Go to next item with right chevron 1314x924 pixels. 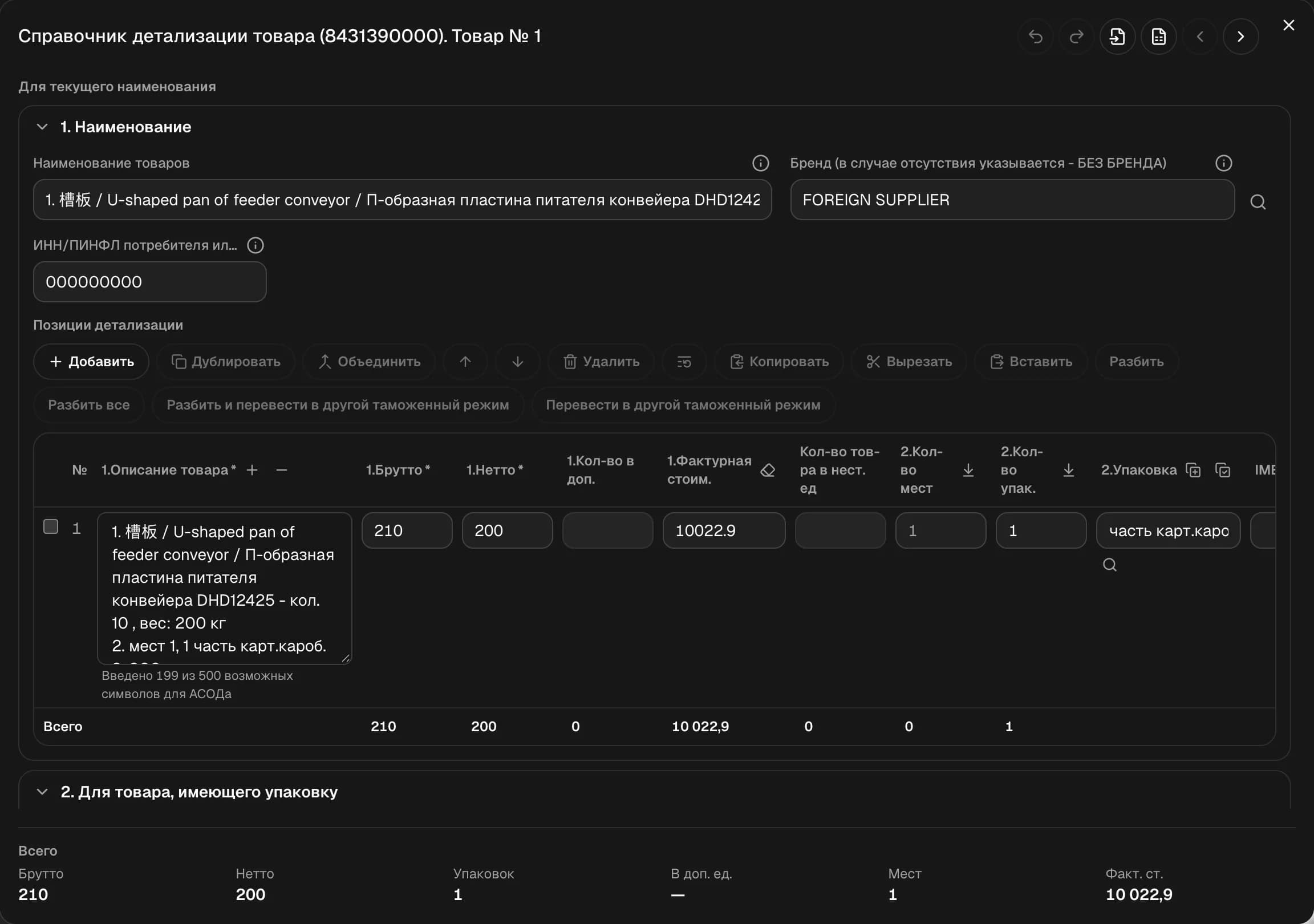coord(1241,37)
